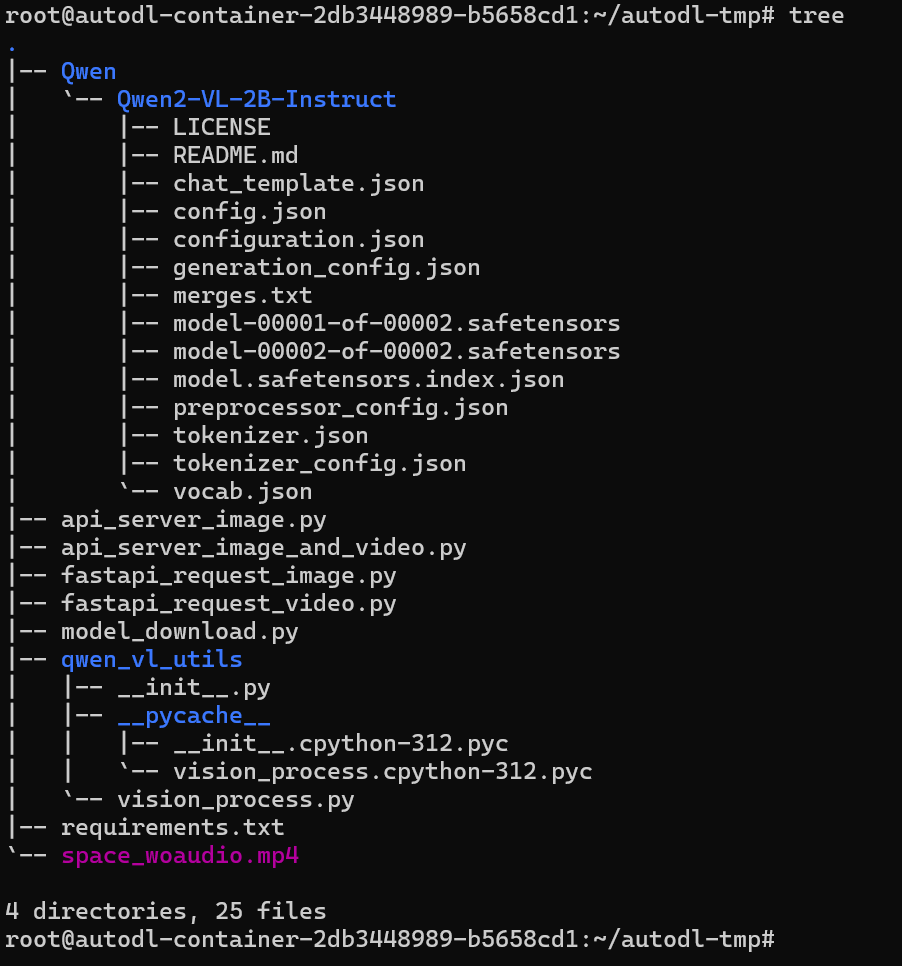Select preprocessor_config.json file name
Viewport: 902px width, 966px height.
340,407
